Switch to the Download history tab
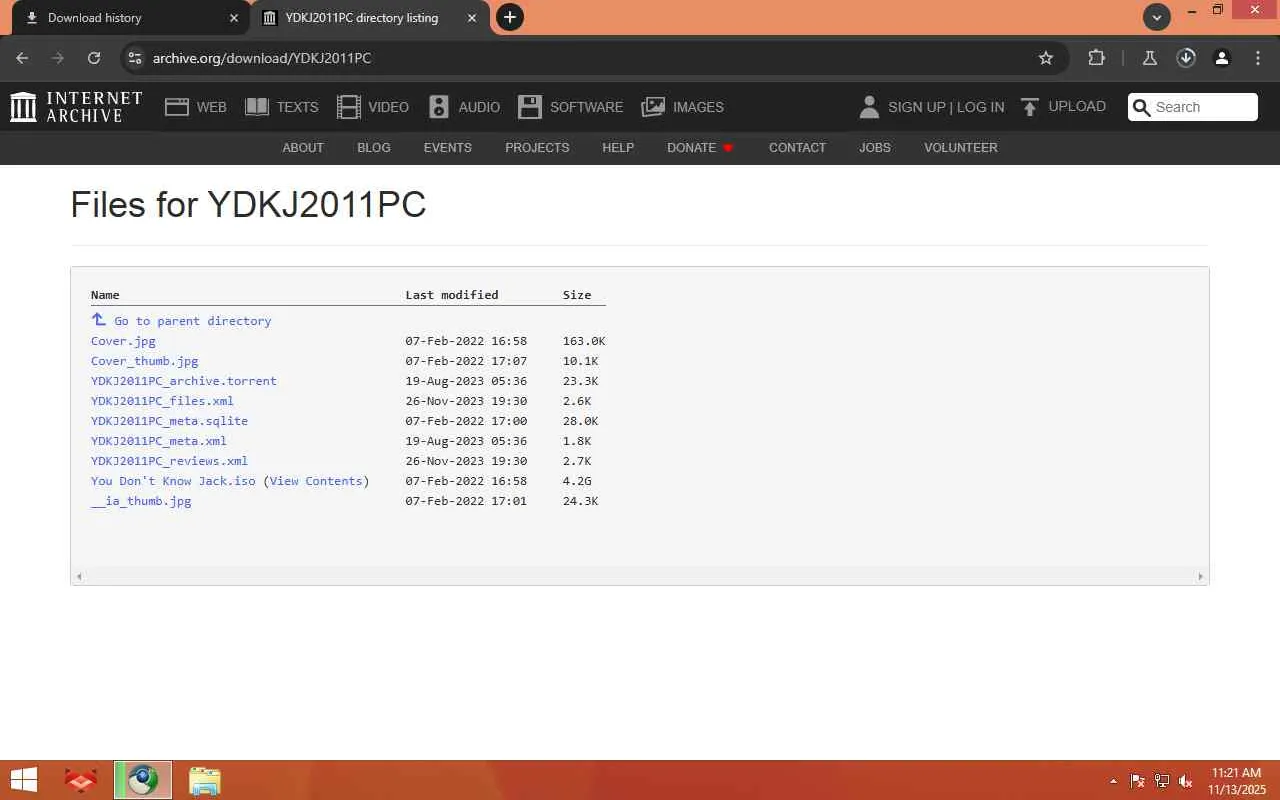1280x800 pixels. 130,18
